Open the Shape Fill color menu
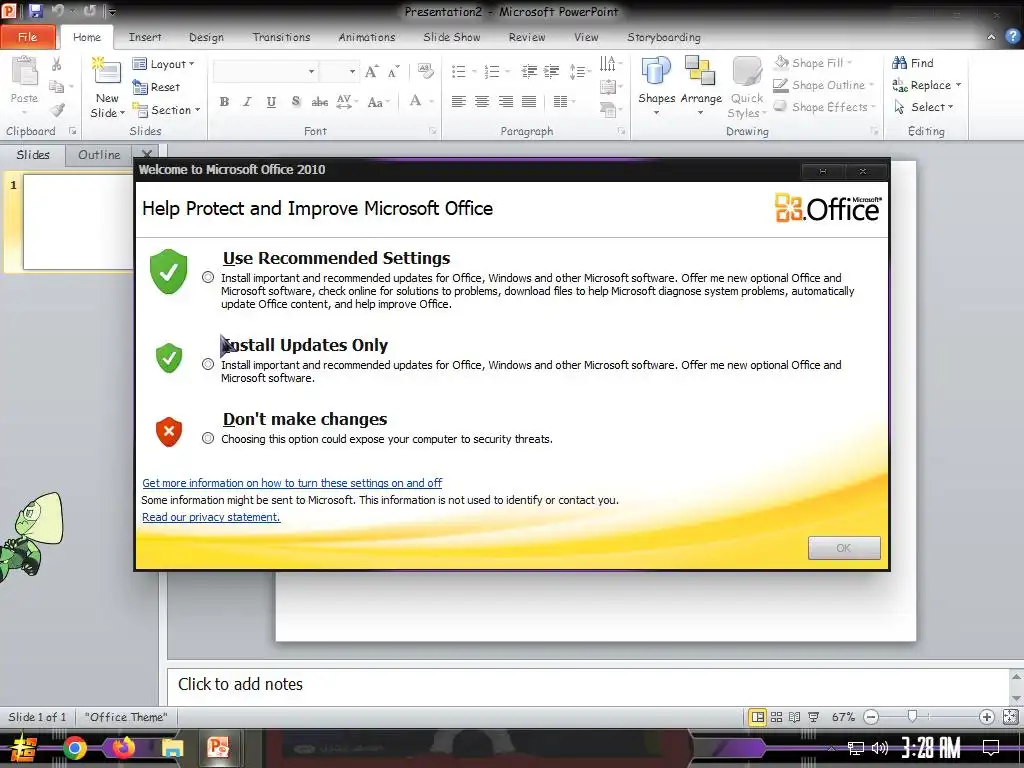 [814, 63]
